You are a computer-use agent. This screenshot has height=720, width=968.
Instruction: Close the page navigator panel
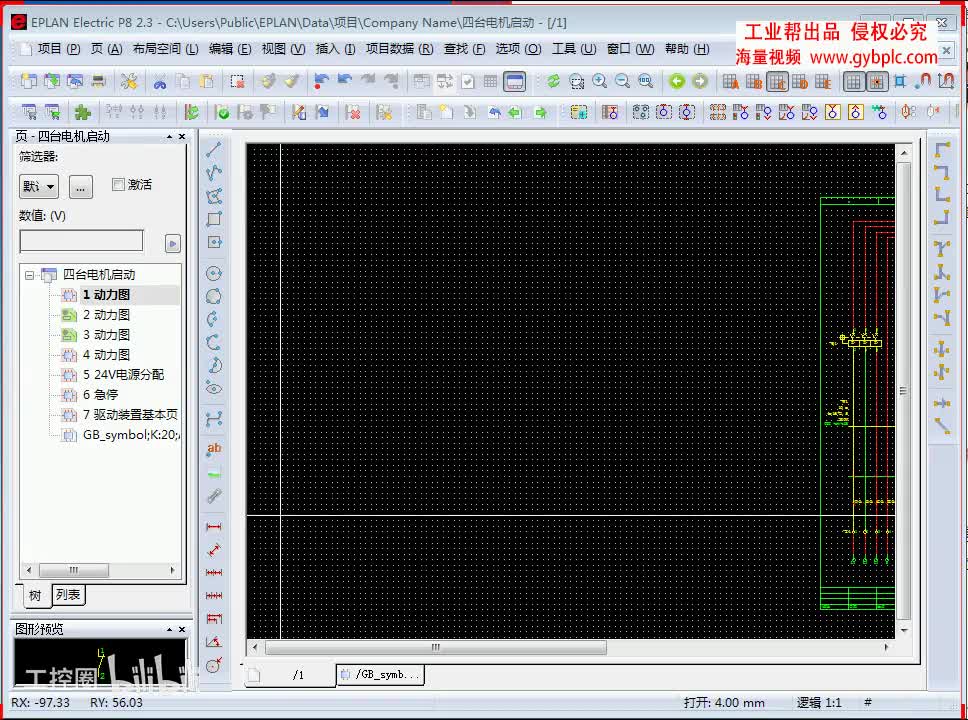(182, 136)
